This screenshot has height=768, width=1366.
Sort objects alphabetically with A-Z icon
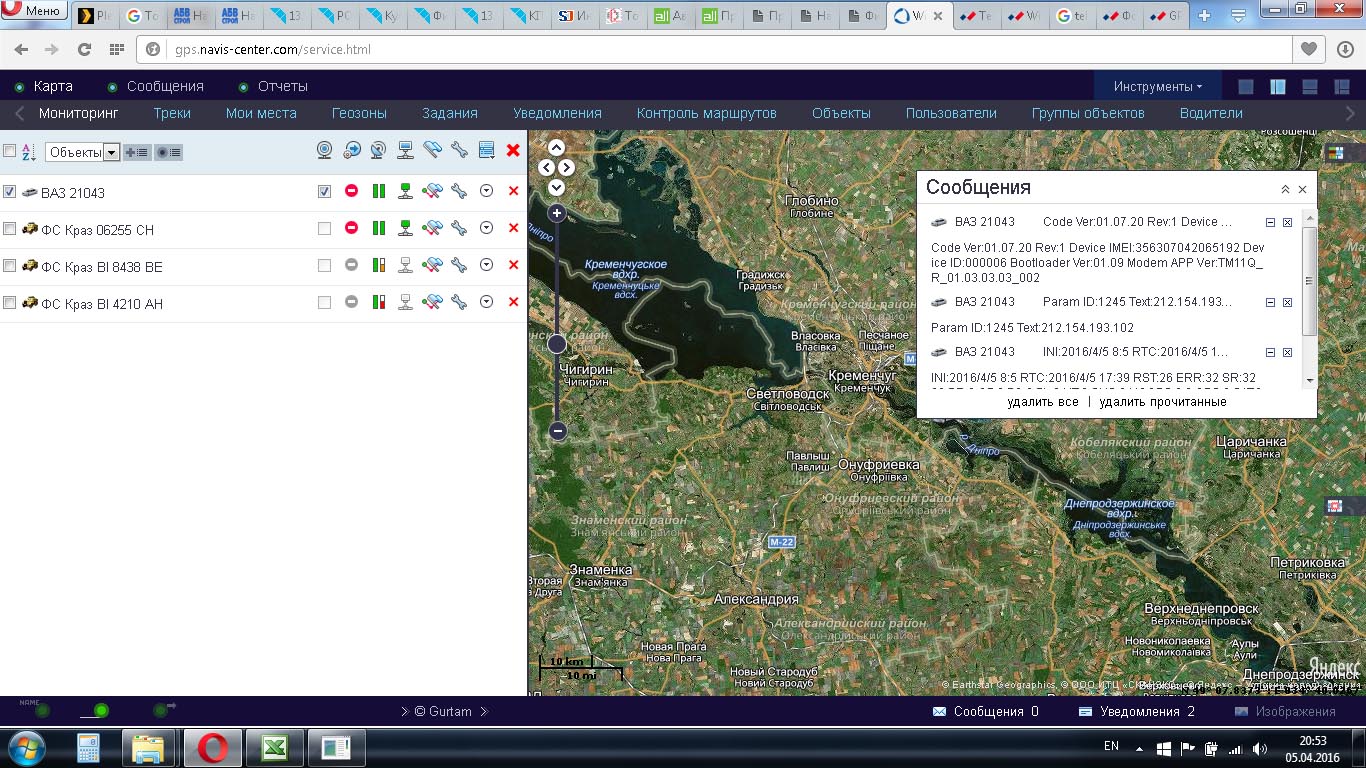click(28, 152)
